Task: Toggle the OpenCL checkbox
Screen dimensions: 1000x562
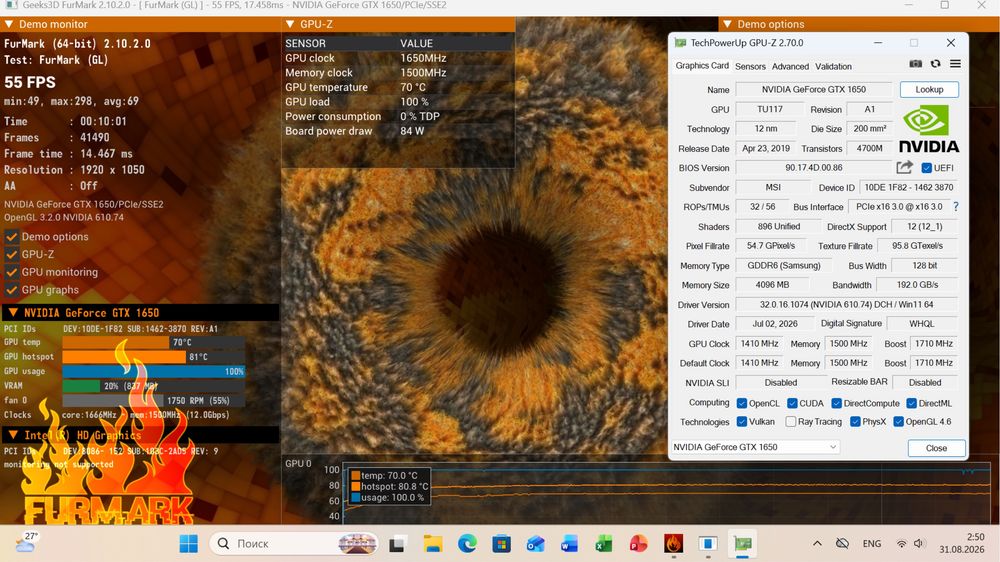Action: (742, 403)
